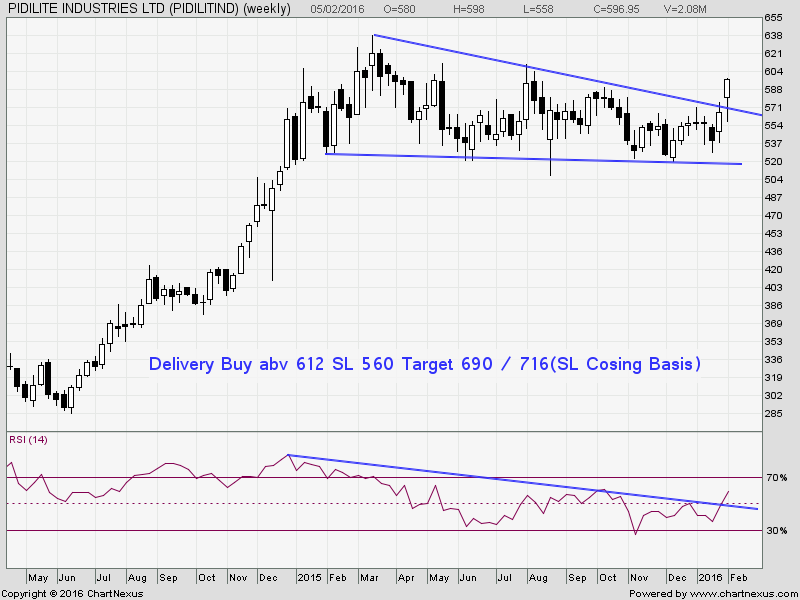The width and height of the screenshot is (800, 600).
Task: Click the RSI (14) indicator label
Action: (28, 440)
